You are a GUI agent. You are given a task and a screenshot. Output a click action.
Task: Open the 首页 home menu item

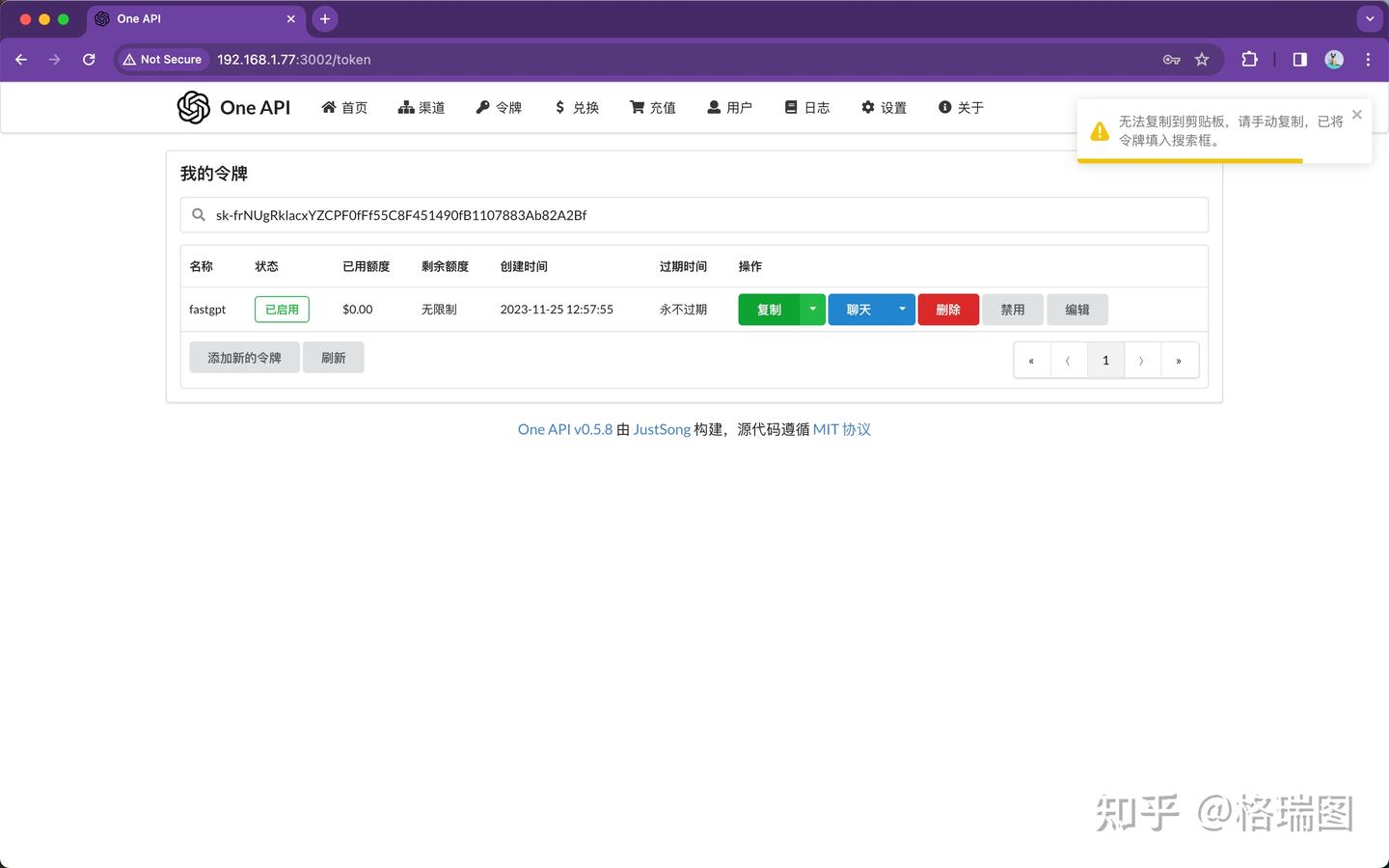click(x=344, y=108)
